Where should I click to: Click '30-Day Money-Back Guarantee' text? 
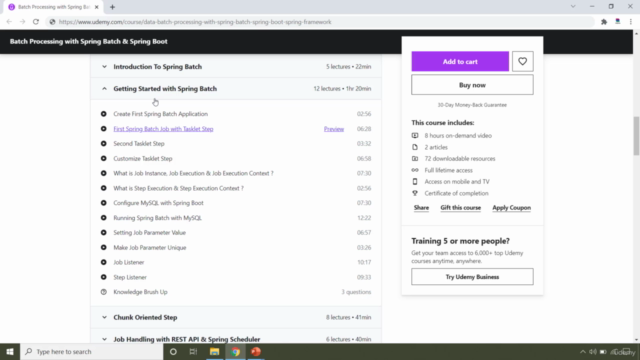click(472, 105)
